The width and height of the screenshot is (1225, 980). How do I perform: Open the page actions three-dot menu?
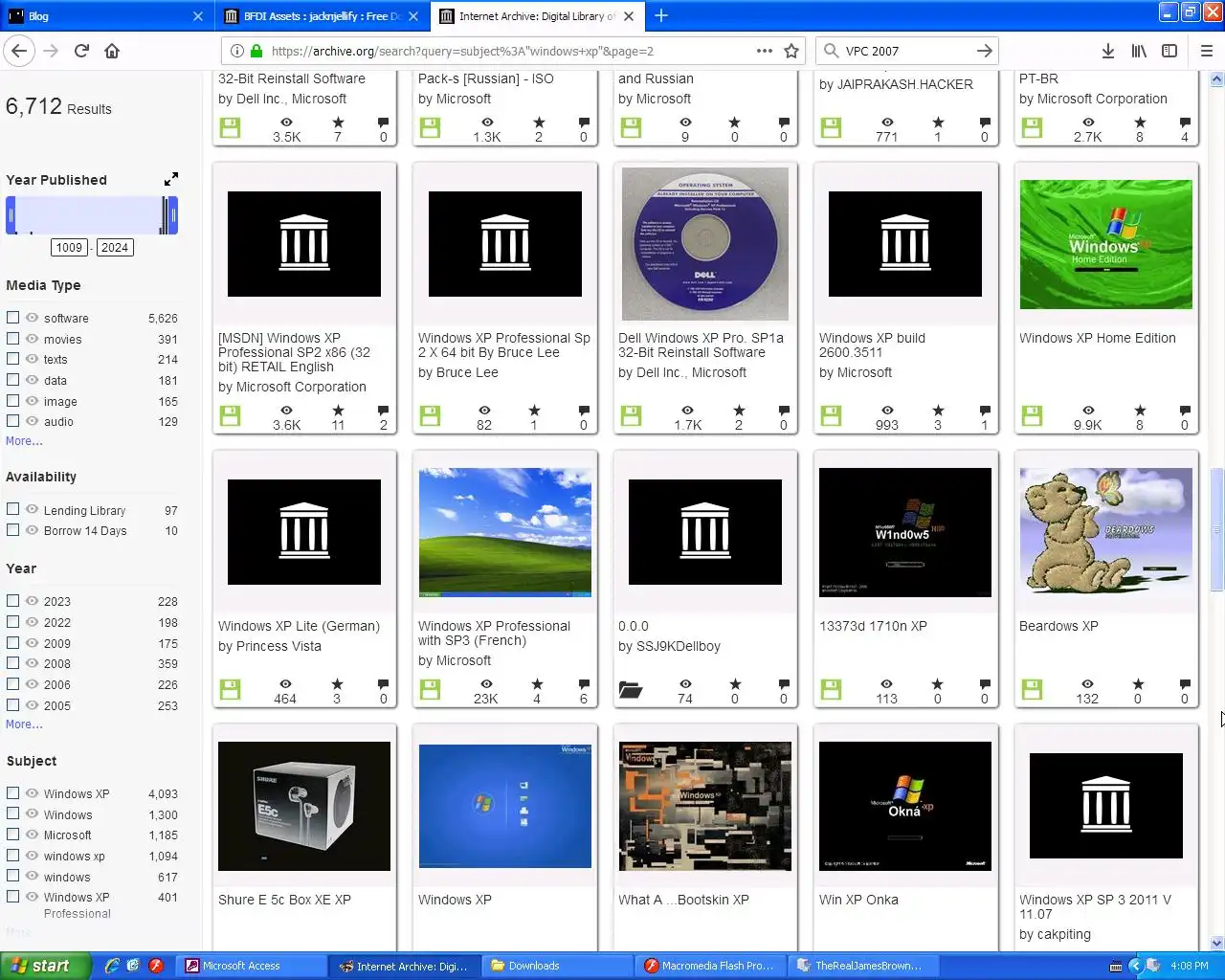(x=764, y=51)
